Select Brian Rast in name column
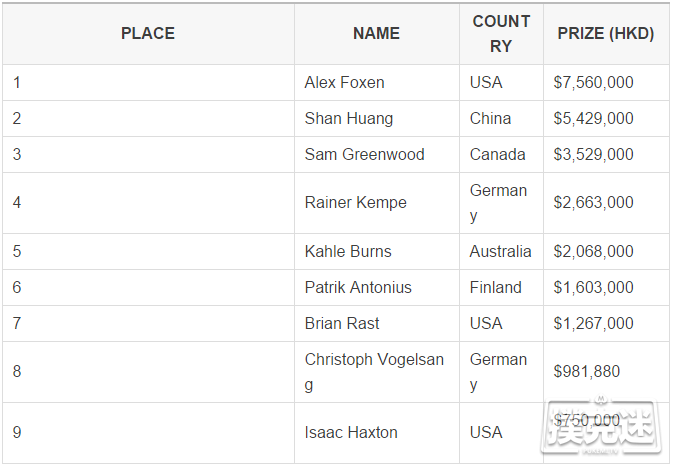The height and width of the screenshot is (467, 673). tap(342, 324)
